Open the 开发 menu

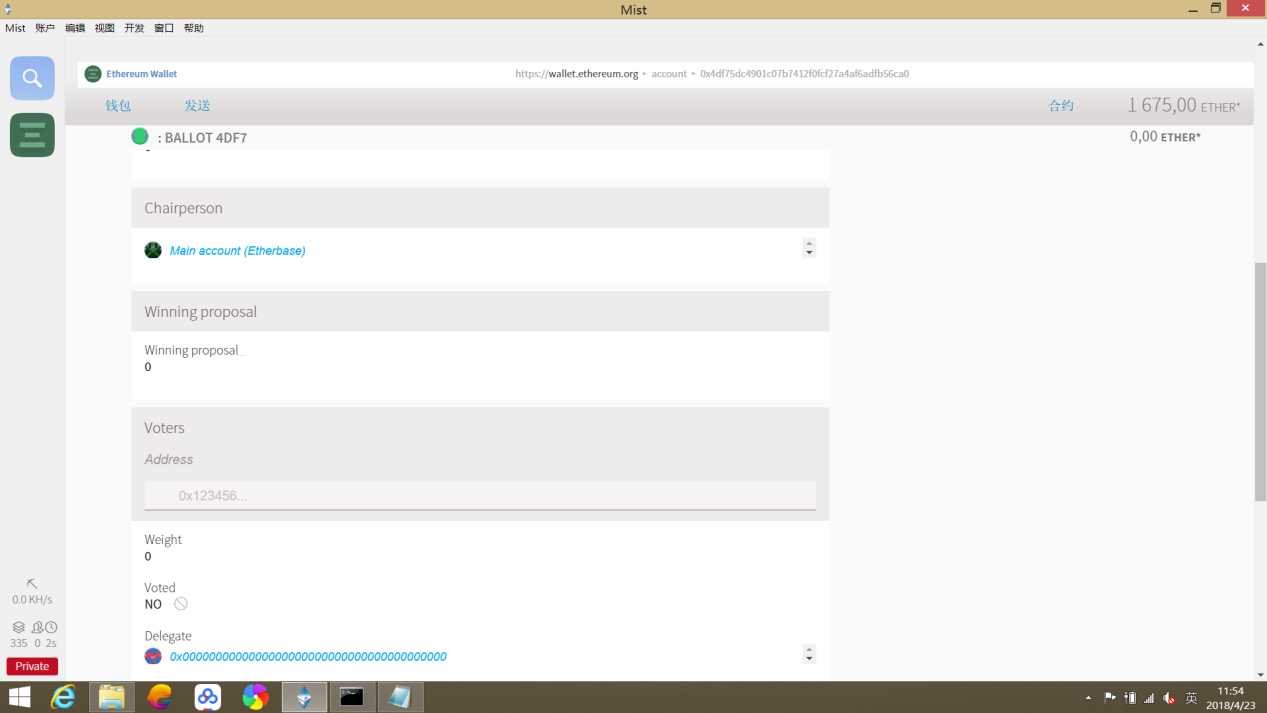(x=134, y=28)
